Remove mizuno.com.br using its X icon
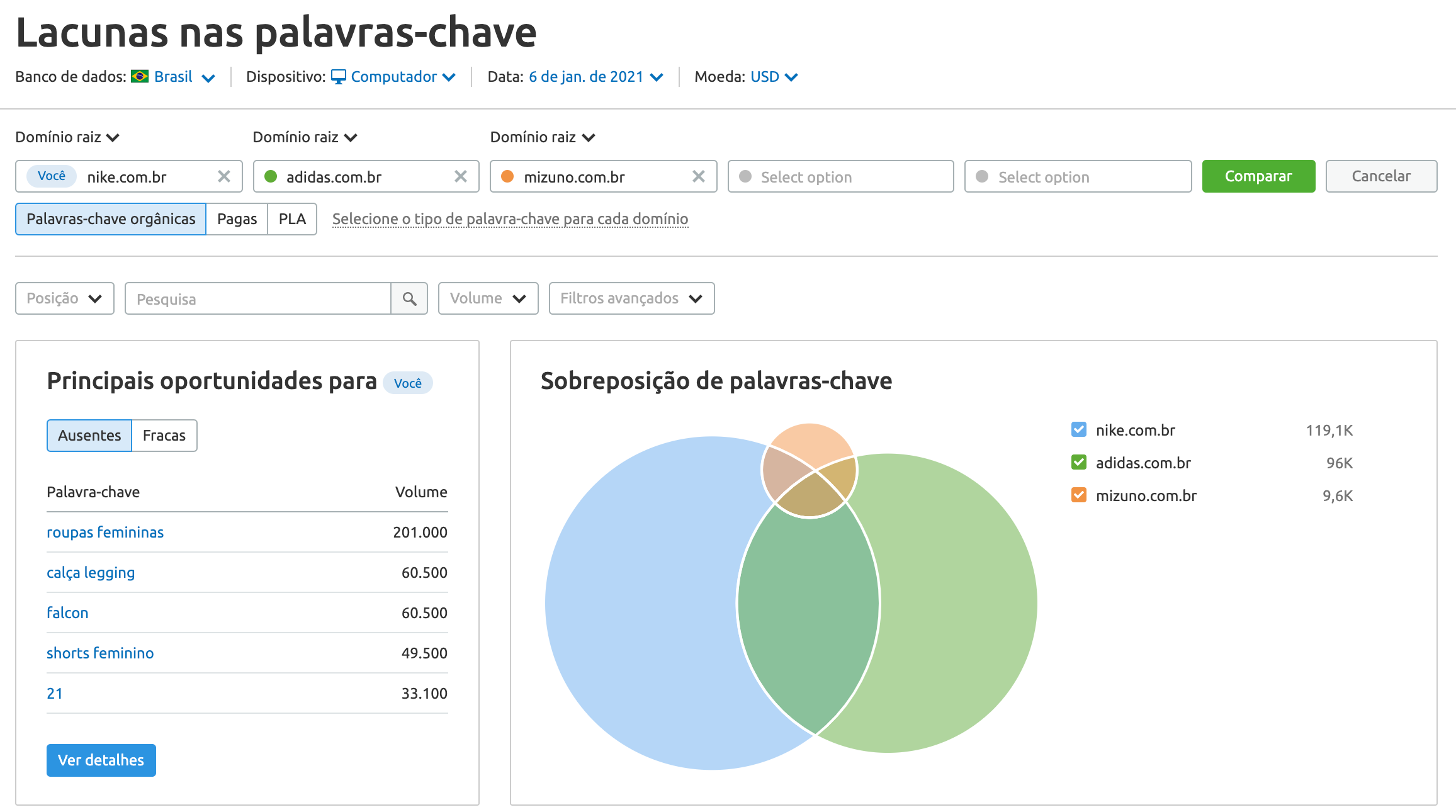The image size is (1456, 812). (x=699, y=176)
